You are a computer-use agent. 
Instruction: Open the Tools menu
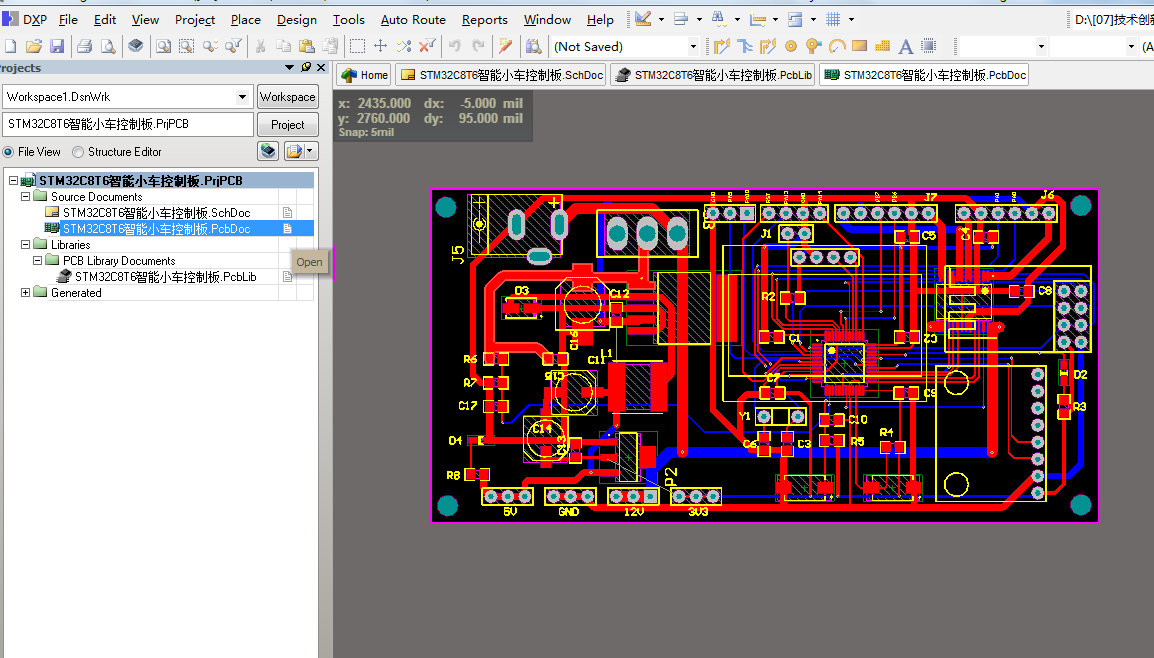tap(348, 20)
